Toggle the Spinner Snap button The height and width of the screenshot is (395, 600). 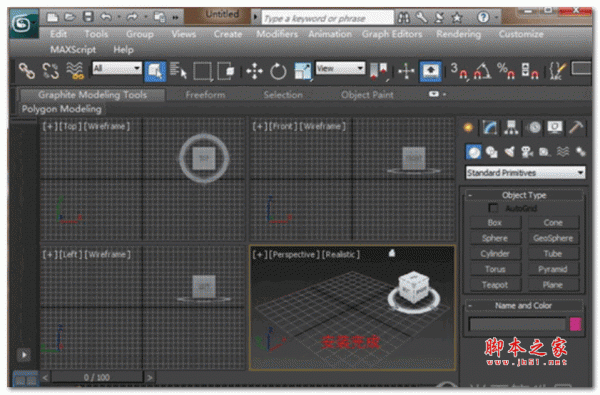pyautogui.click(x=530, y=71)
